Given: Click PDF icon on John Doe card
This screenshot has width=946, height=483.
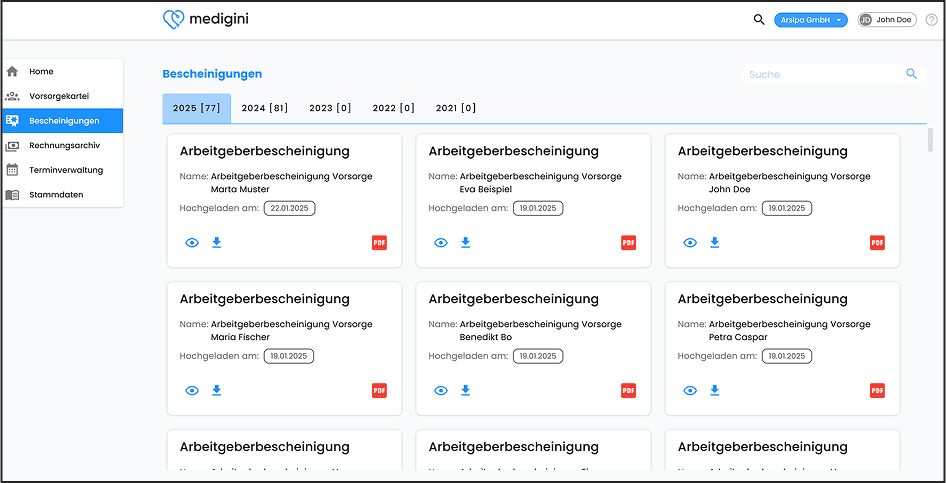Looking at the screenshot, I should (877, 243).
